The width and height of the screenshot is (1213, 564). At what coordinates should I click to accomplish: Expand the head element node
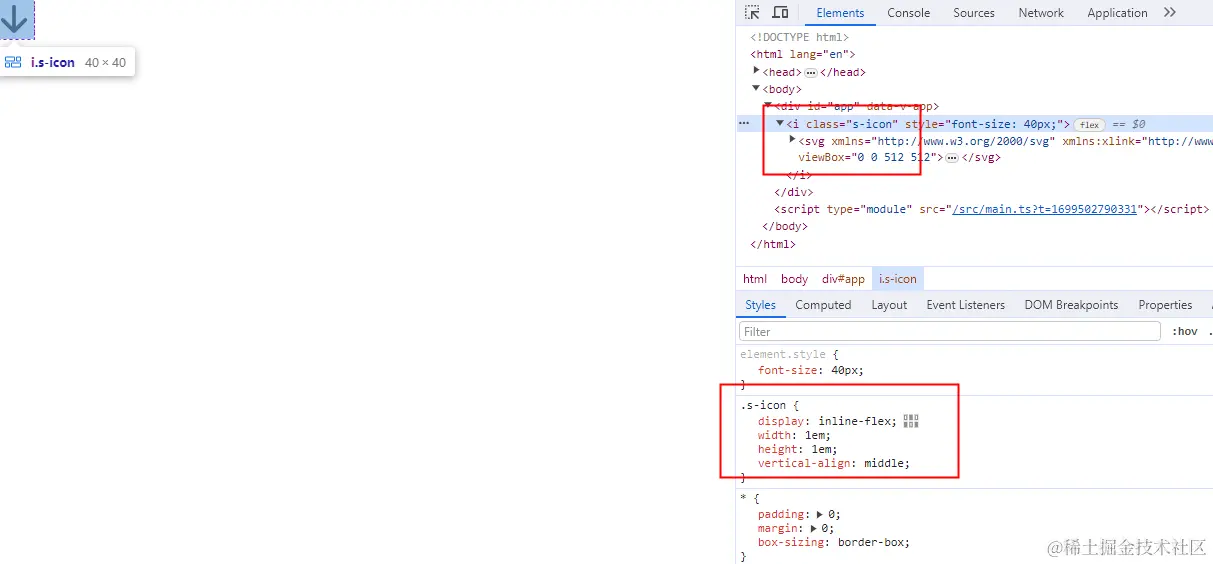tap(757, 71)
